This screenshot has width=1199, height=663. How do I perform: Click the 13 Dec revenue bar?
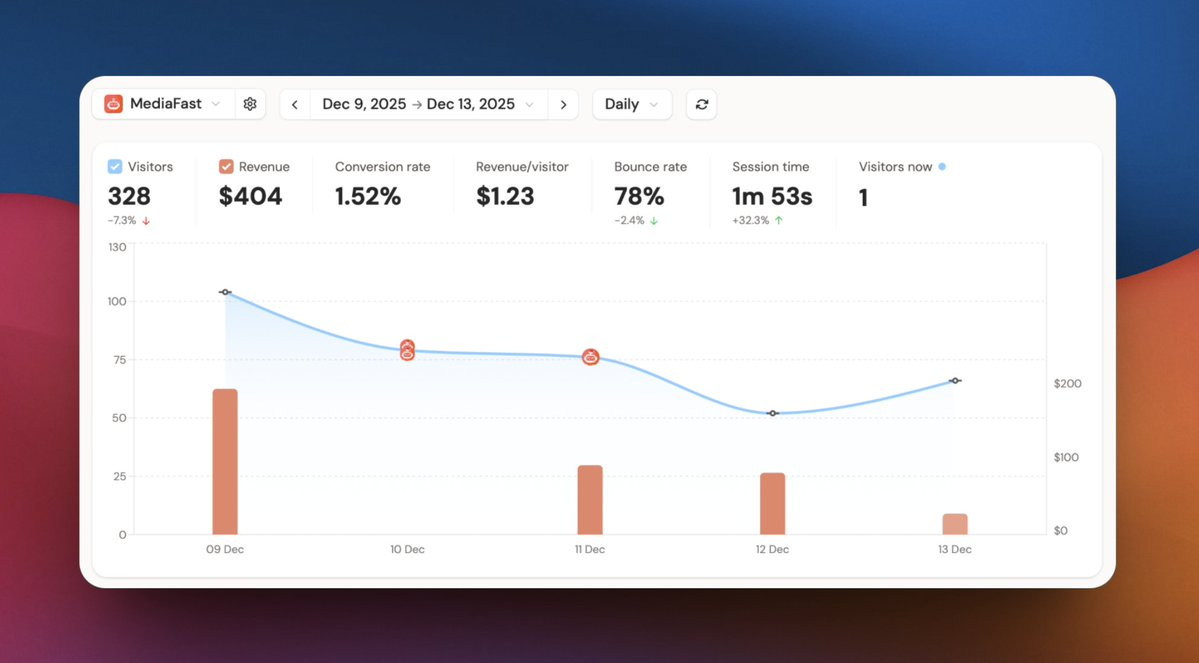tap(955, 524)
